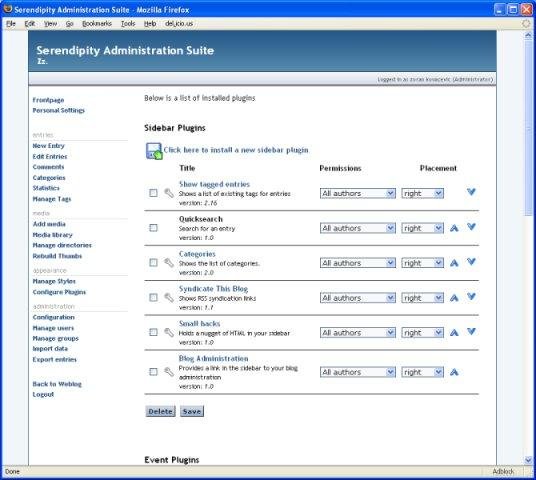Click the install new sidebar plugin icon
This screenshot has width=536, height=480.
point(154,151)
